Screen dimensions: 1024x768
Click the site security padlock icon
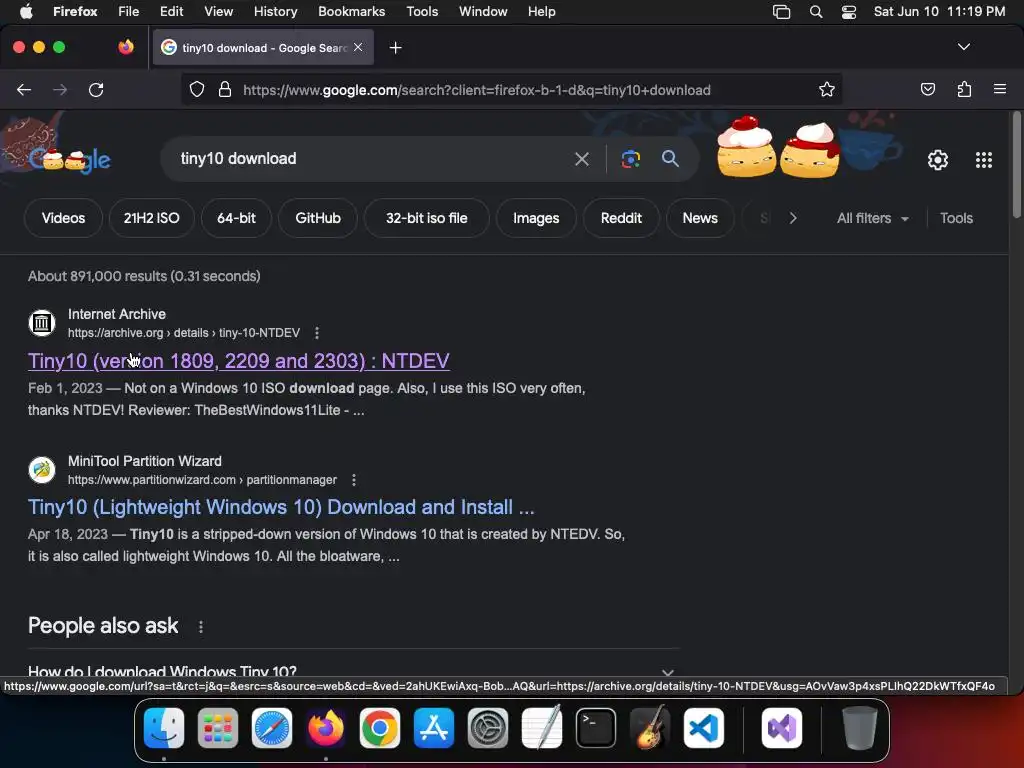225,89
